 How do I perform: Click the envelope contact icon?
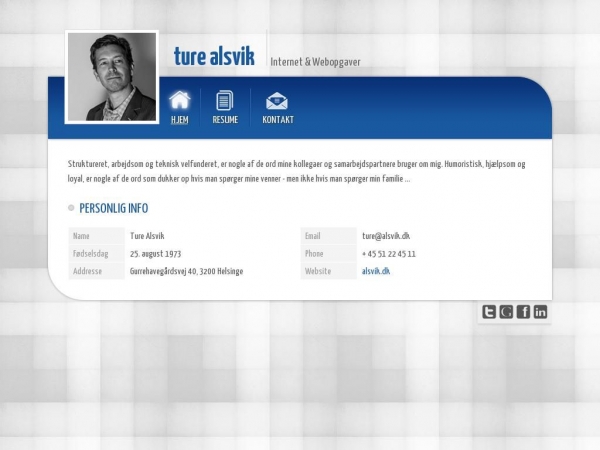coord(277,101)
